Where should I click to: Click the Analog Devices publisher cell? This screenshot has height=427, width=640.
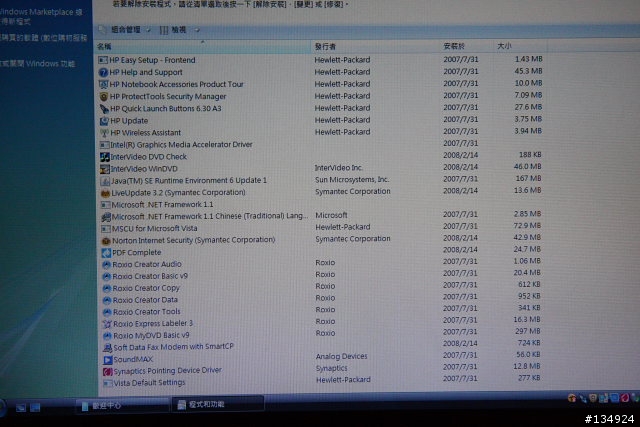coord(342,356)
